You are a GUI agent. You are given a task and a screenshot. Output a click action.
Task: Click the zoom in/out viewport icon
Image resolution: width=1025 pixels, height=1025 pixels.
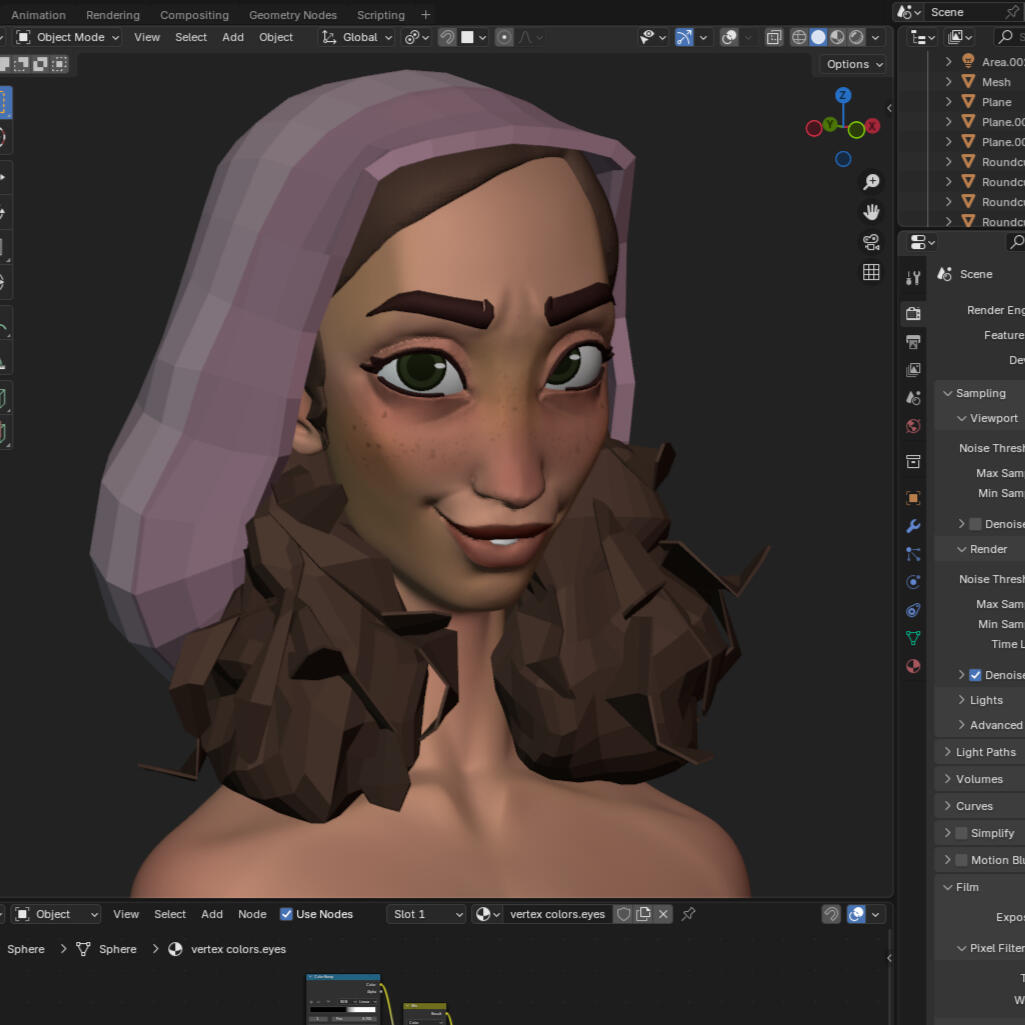pos(871,182)
